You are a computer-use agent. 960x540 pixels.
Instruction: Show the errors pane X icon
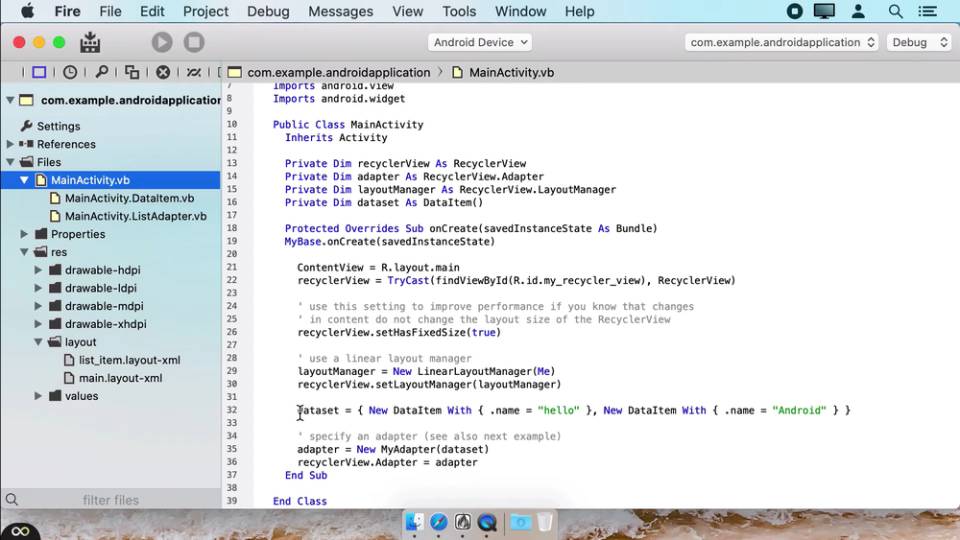click(163, 72)
